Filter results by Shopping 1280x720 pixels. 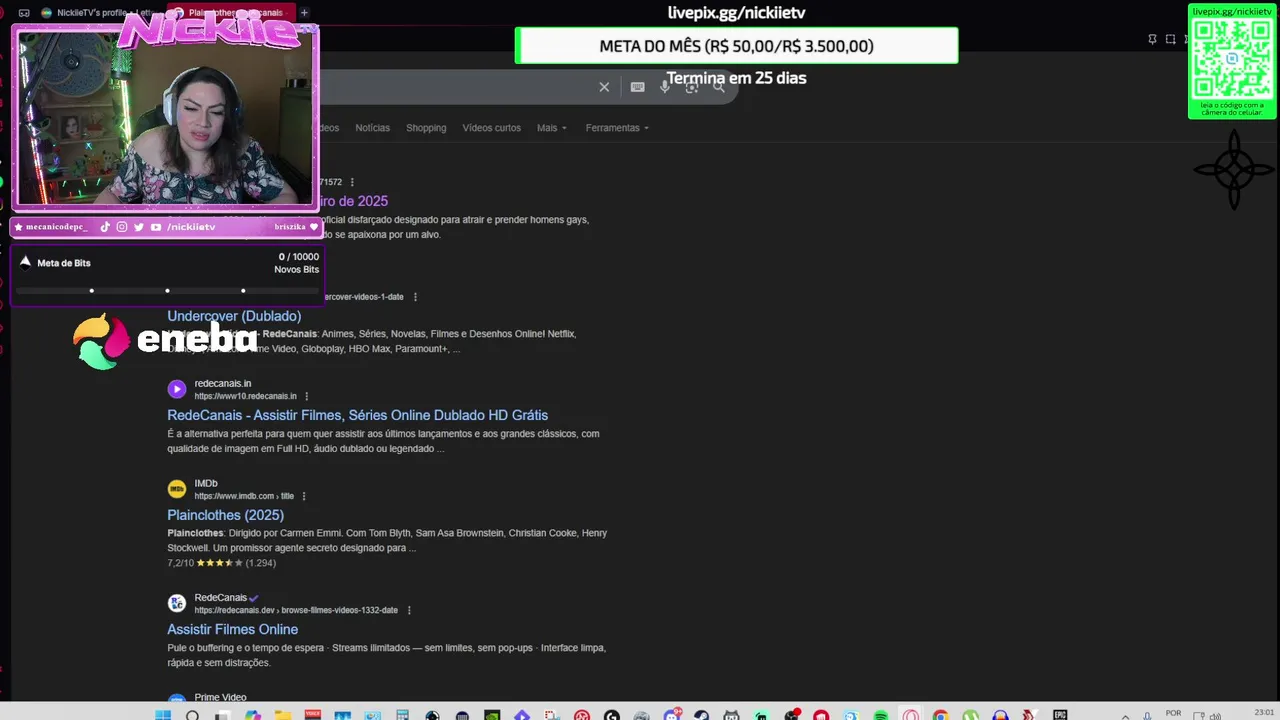[426, 128]
